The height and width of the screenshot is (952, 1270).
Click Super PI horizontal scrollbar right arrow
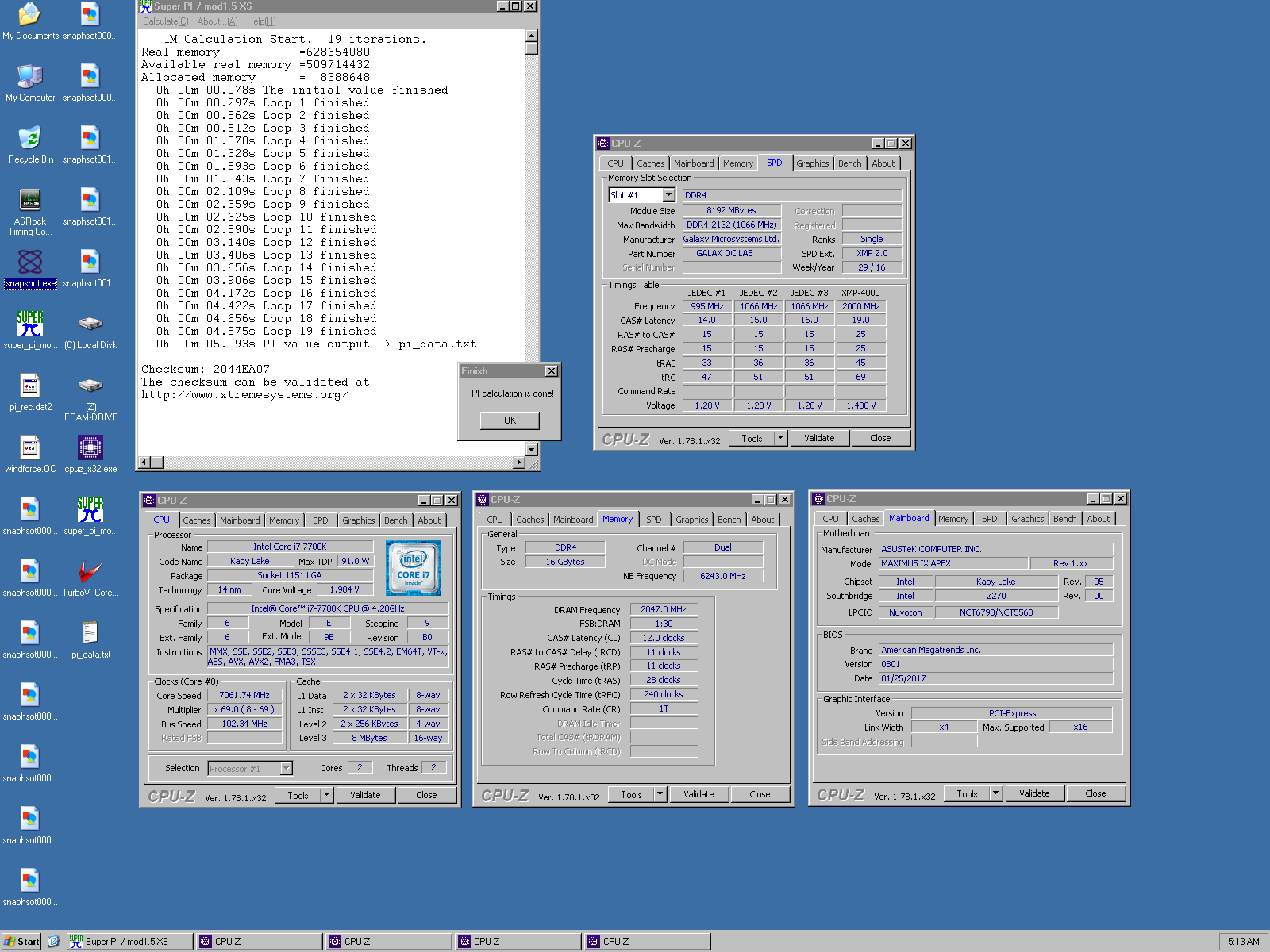tap(519, 463)
